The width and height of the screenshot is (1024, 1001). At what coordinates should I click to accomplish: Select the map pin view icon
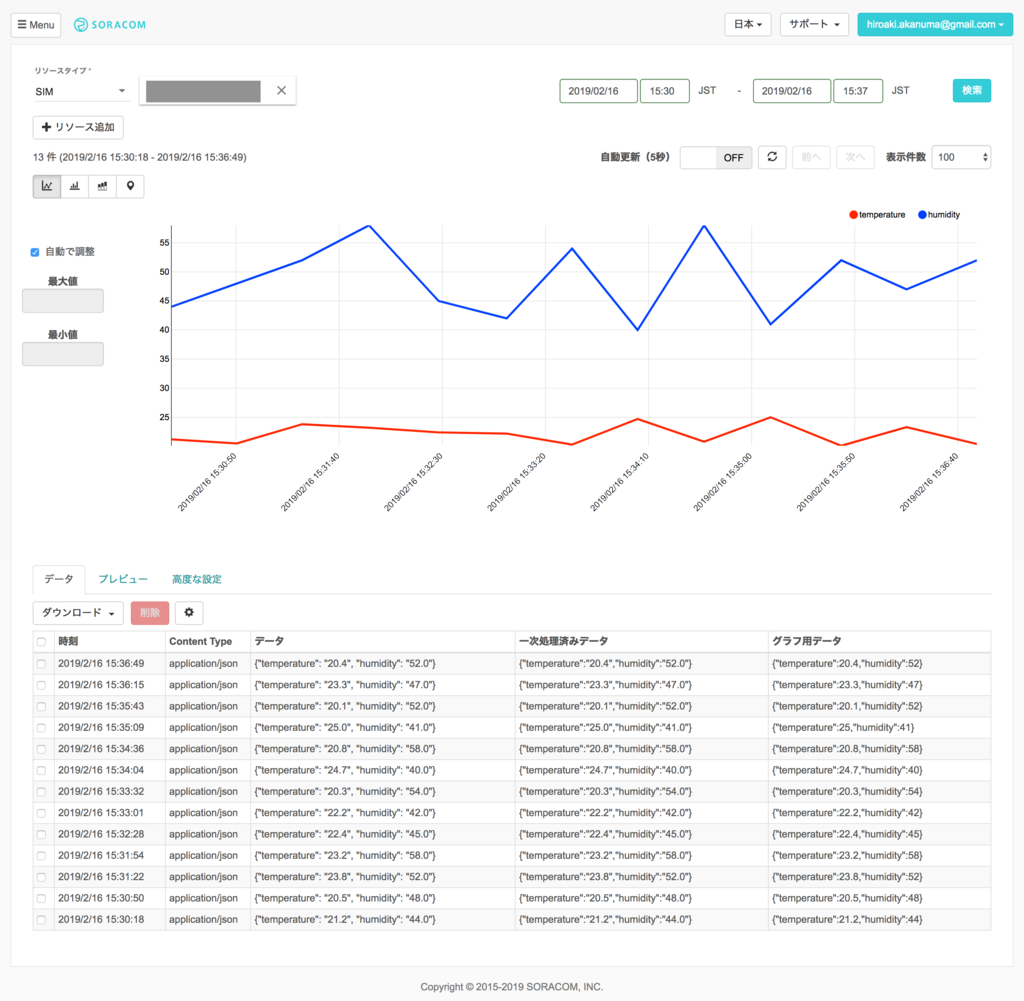(x=130, y=186)
